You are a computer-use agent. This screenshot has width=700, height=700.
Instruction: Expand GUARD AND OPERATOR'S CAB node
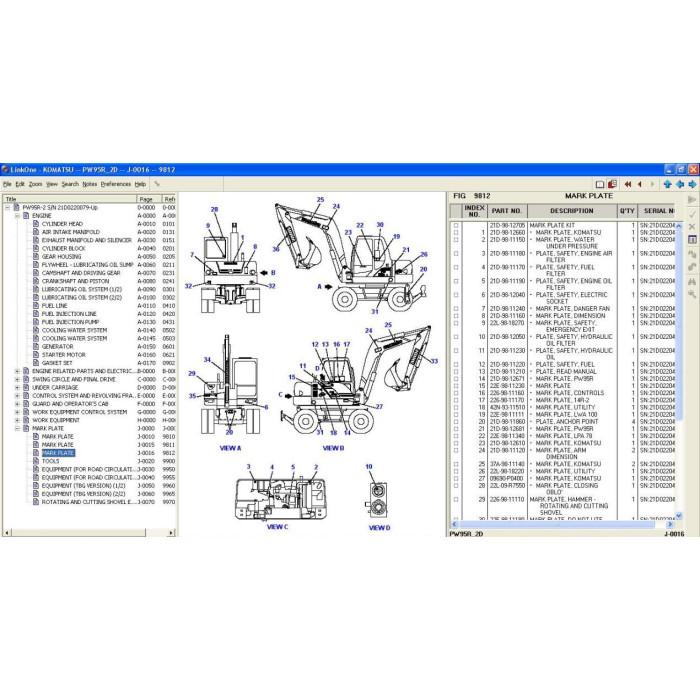click(x=17, y=404)
